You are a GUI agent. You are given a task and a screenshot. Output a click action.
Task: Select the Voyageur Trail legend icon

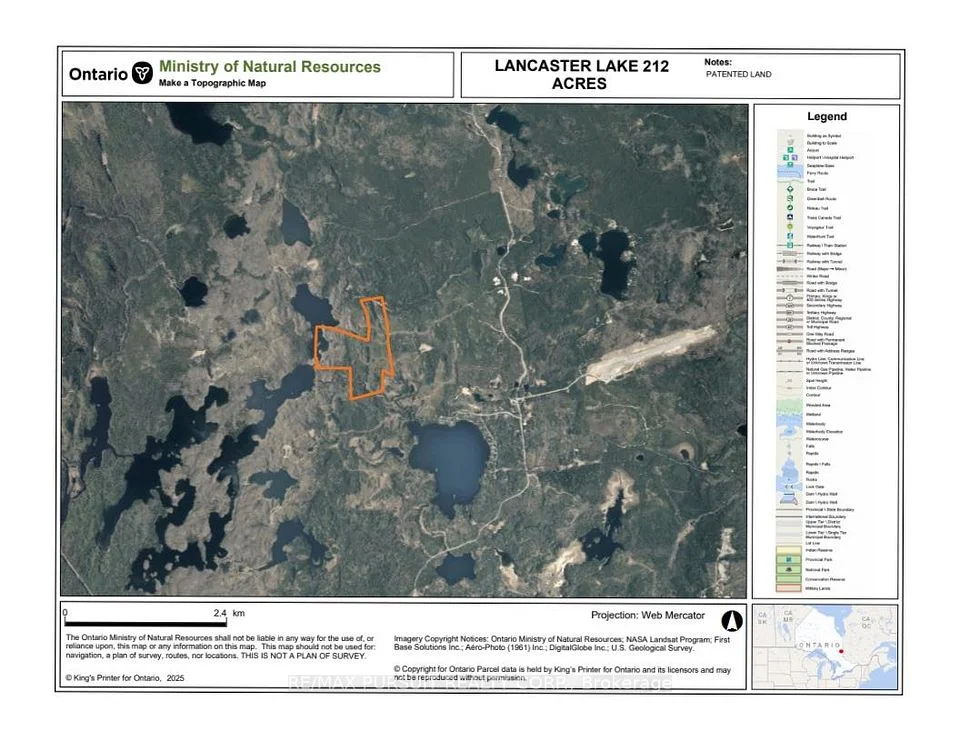coord(790,227)
